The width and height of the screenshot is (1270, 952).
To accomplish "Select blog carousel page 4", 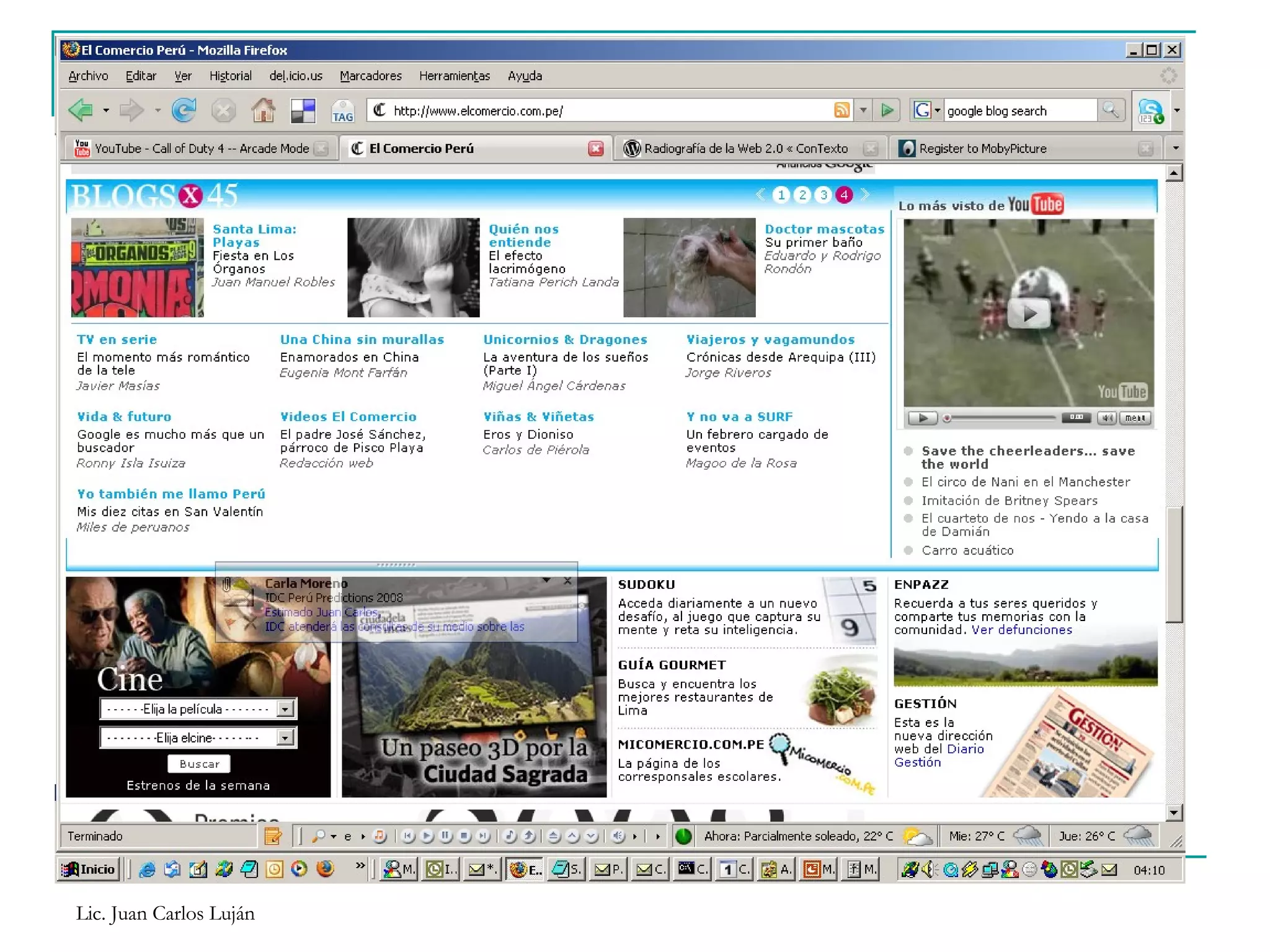I will [844, 195].
